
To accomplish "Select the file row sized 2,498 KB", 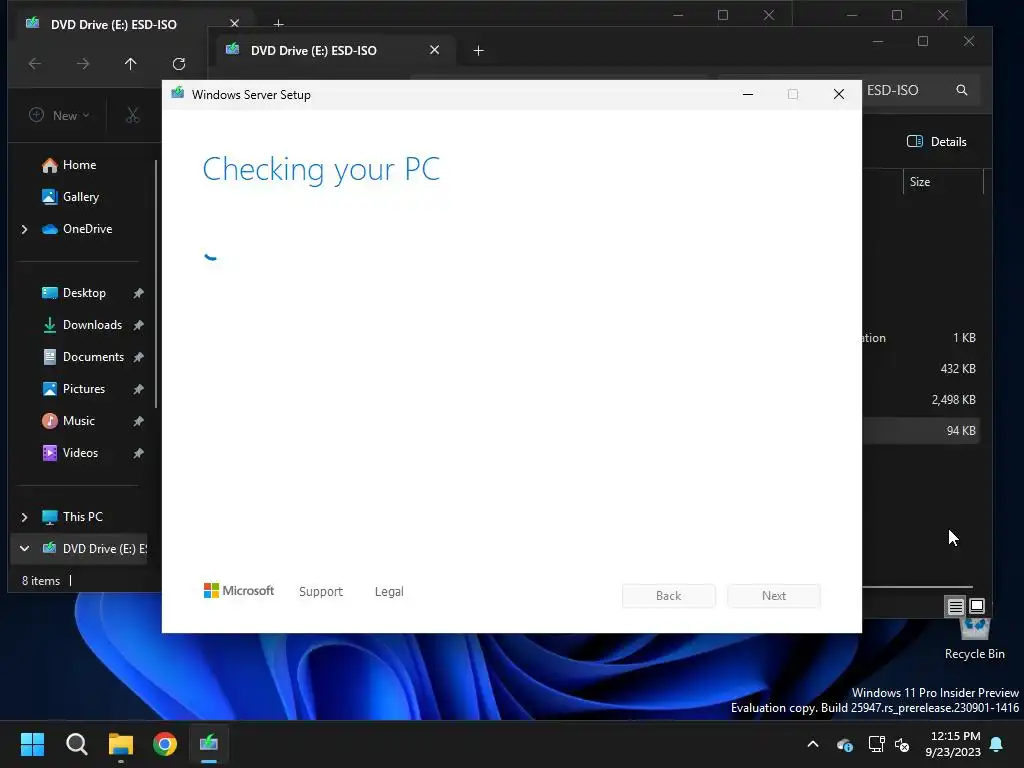I will 921,400.
